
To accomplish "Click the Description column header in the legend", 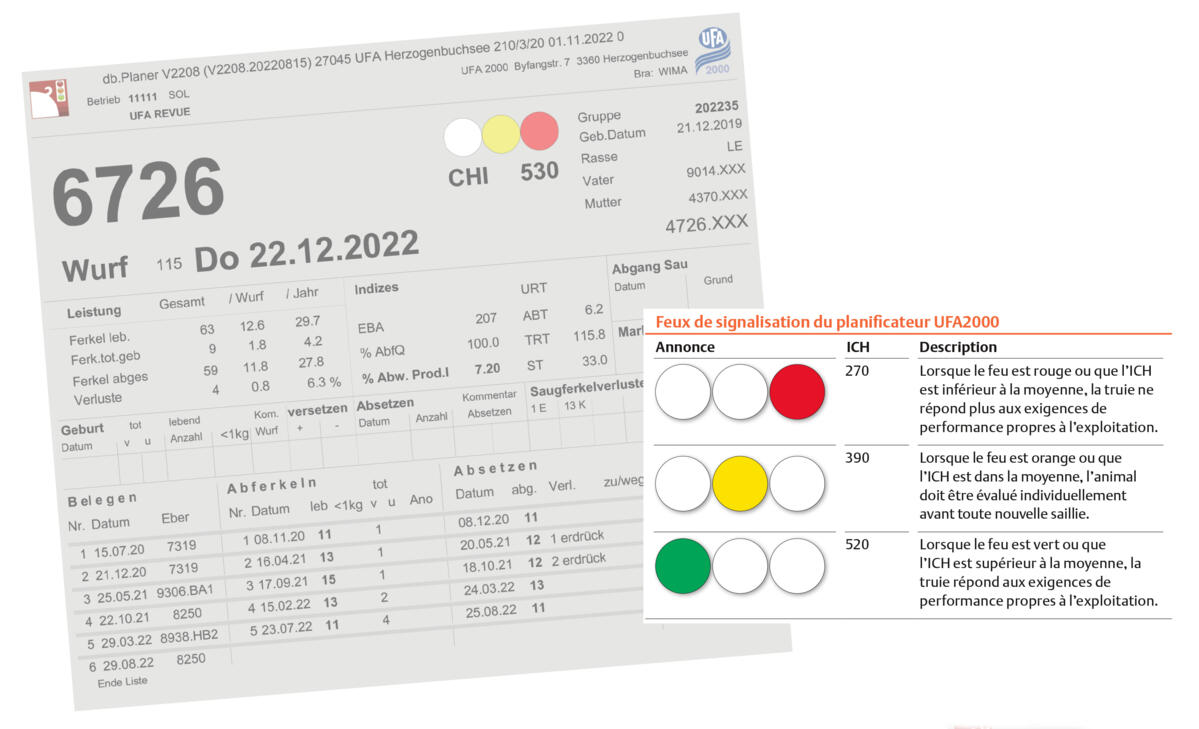I will [x=957, y=347].
